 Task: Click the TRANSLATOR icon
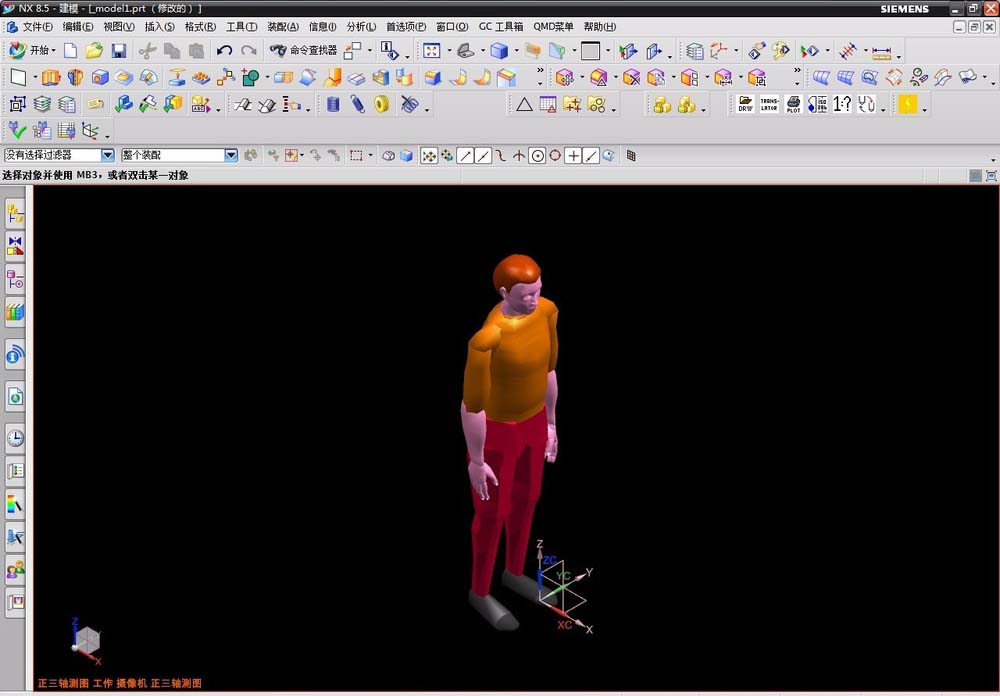pos(769,104)
